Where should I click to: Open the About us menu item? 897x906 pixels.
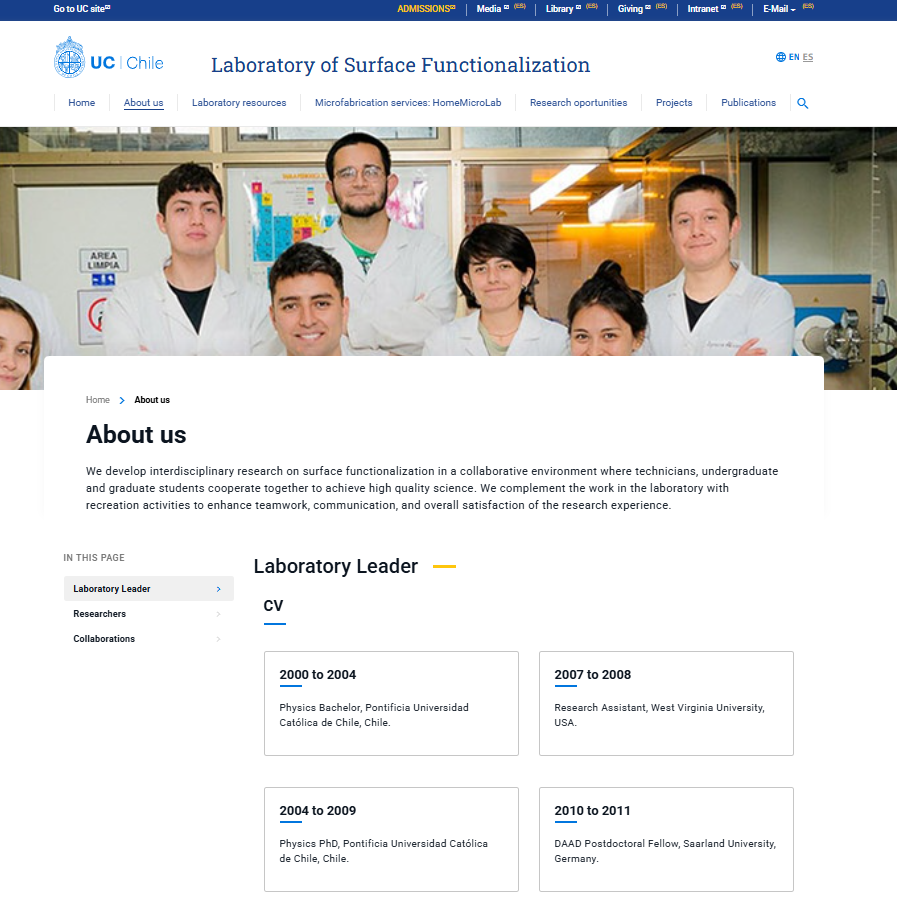coord(143,103)
